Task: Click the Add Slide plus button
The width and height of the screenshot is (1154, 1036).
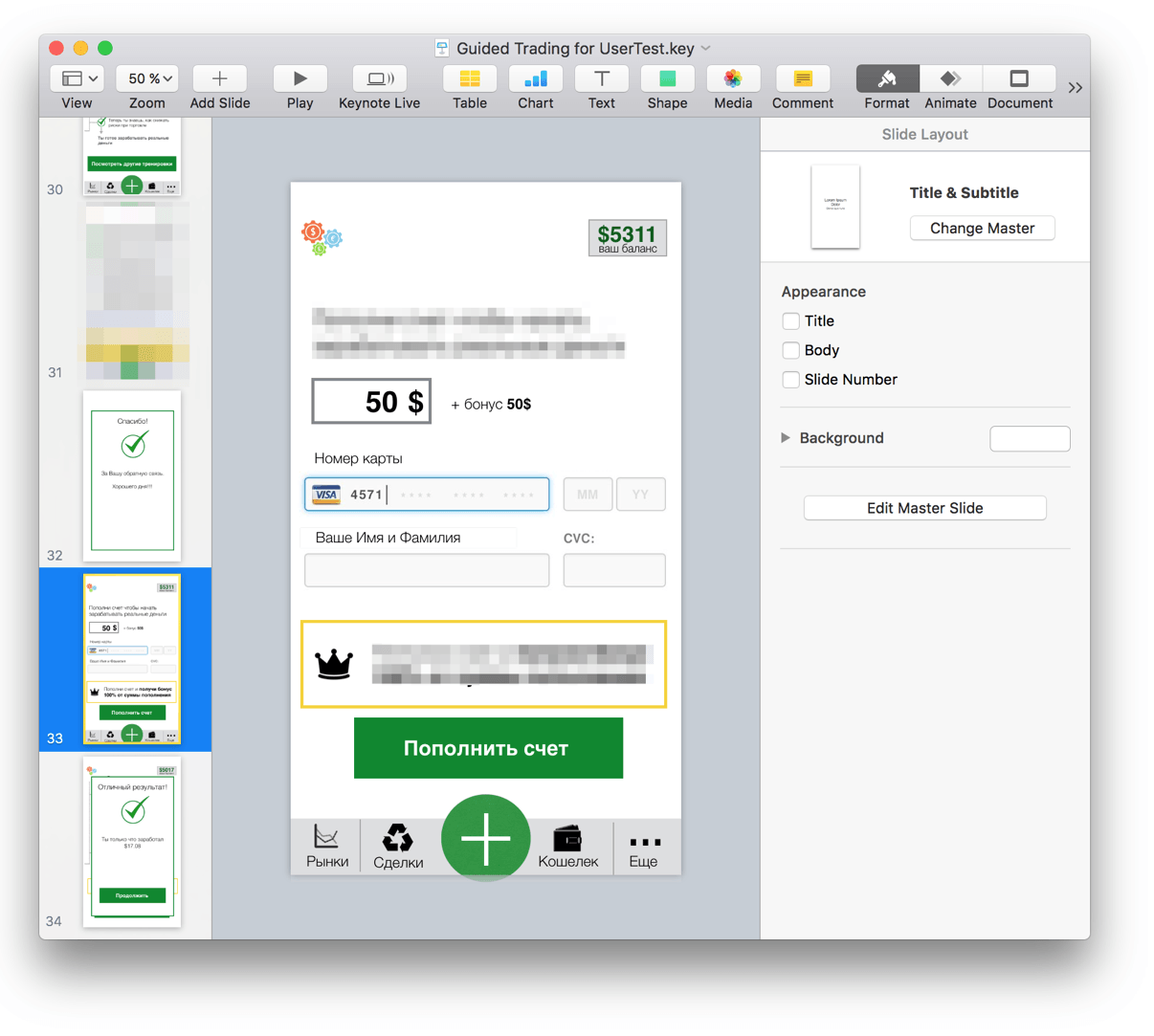Action: 220,78
